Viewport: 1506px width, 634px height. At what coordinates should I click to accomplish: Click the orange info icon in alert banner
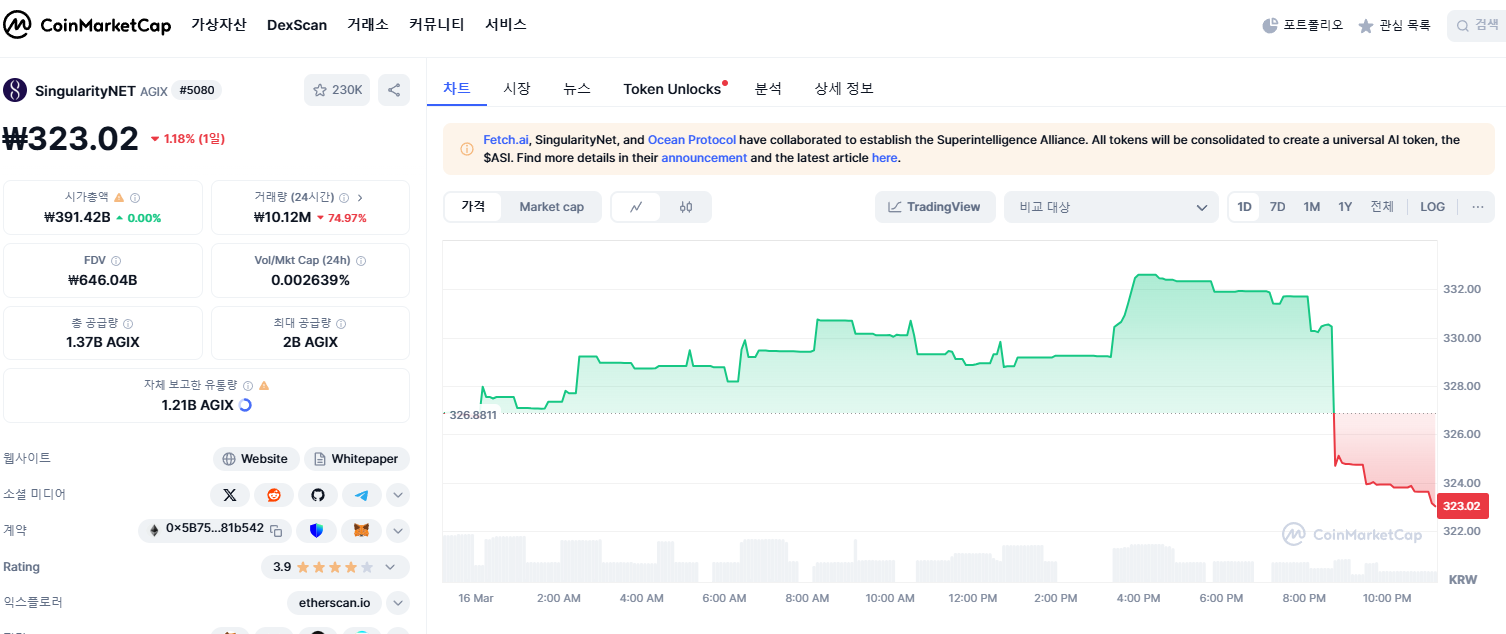467,149
